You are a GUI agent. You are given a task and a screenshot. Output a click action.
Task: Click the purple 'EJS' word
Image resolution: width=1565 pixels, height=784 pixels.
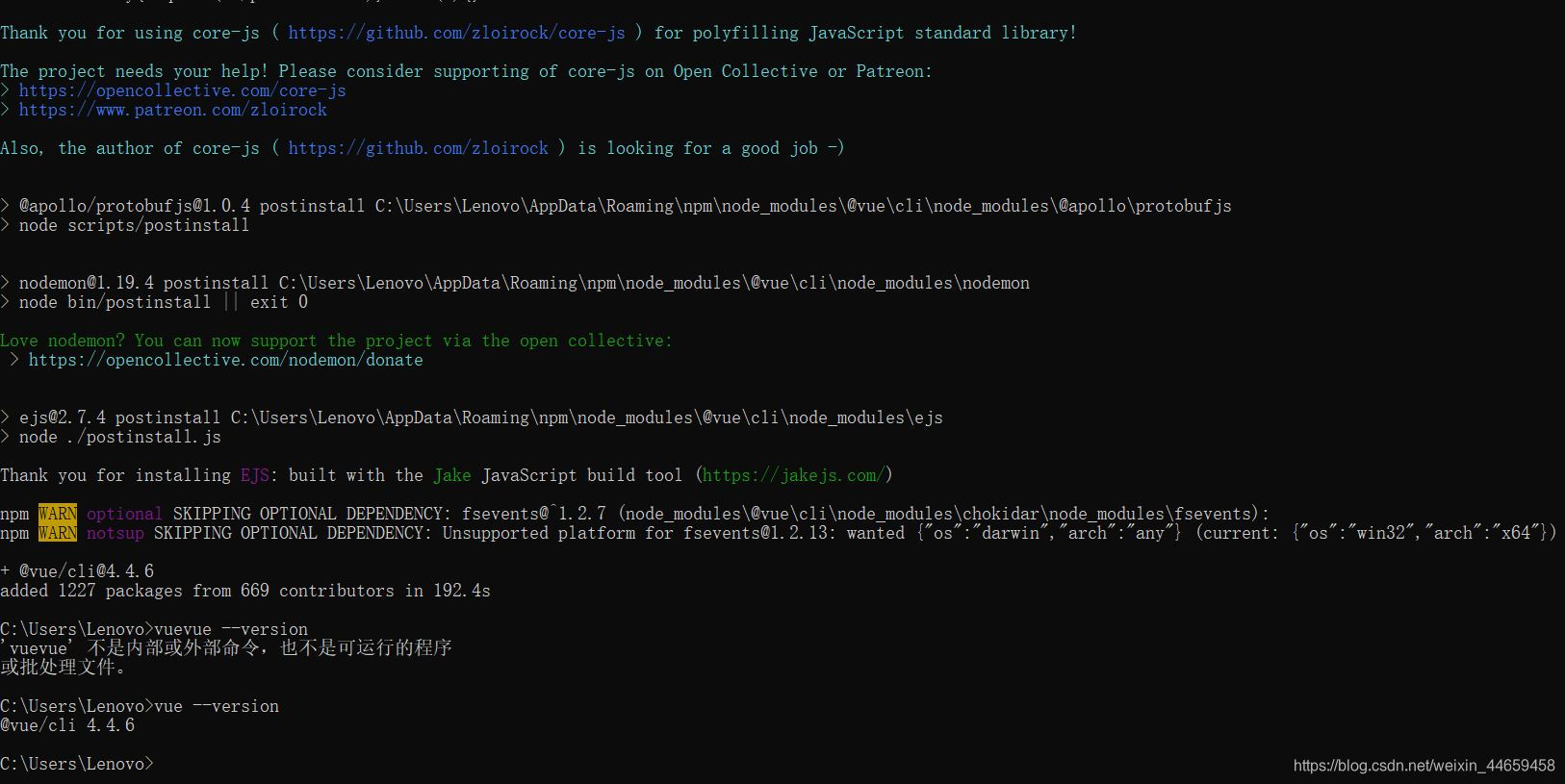[x=255, y=475]
